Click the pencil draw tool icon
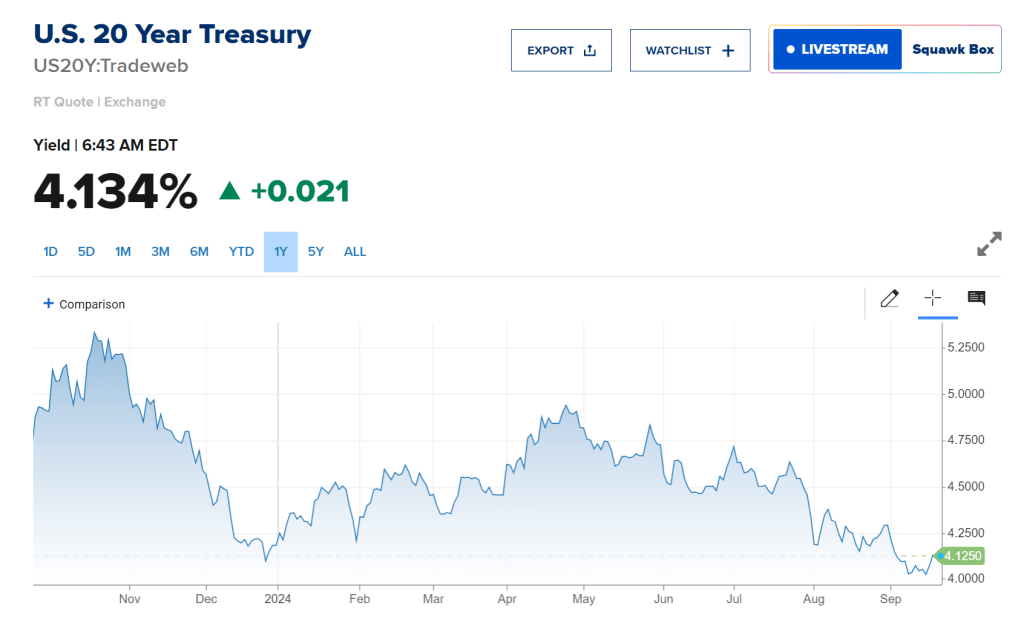The width and height of the screenshot is (1024, 634). (889, 298)
